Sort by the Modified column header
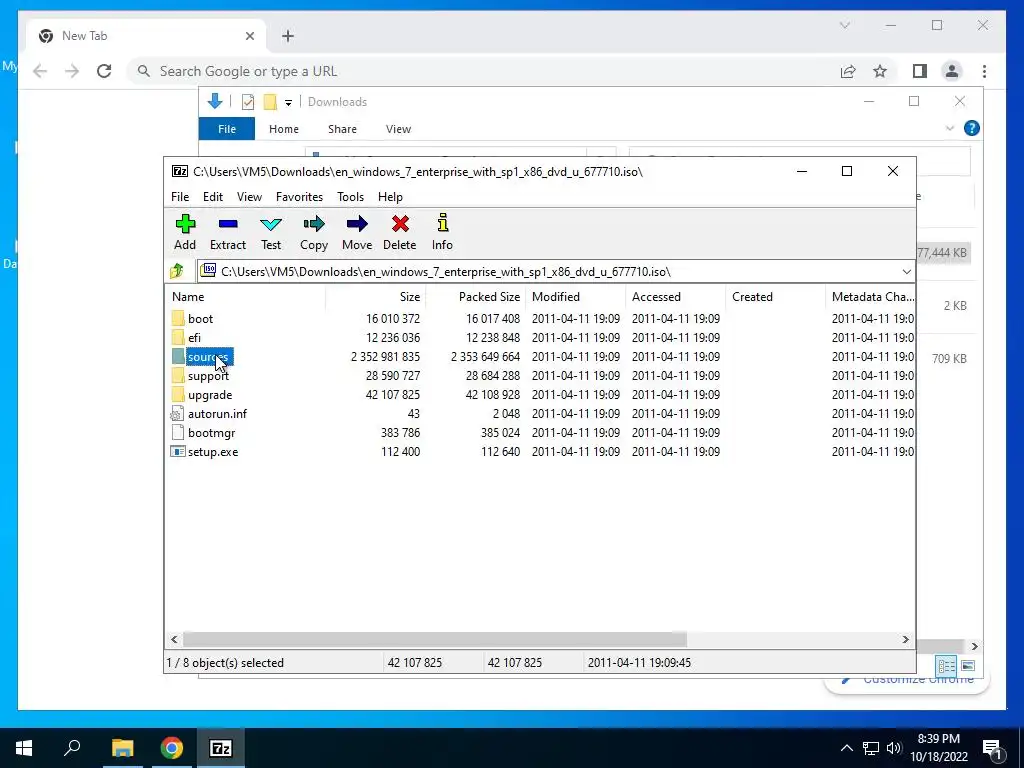Viewport: 1024px width, 768px height. point(575,296)
